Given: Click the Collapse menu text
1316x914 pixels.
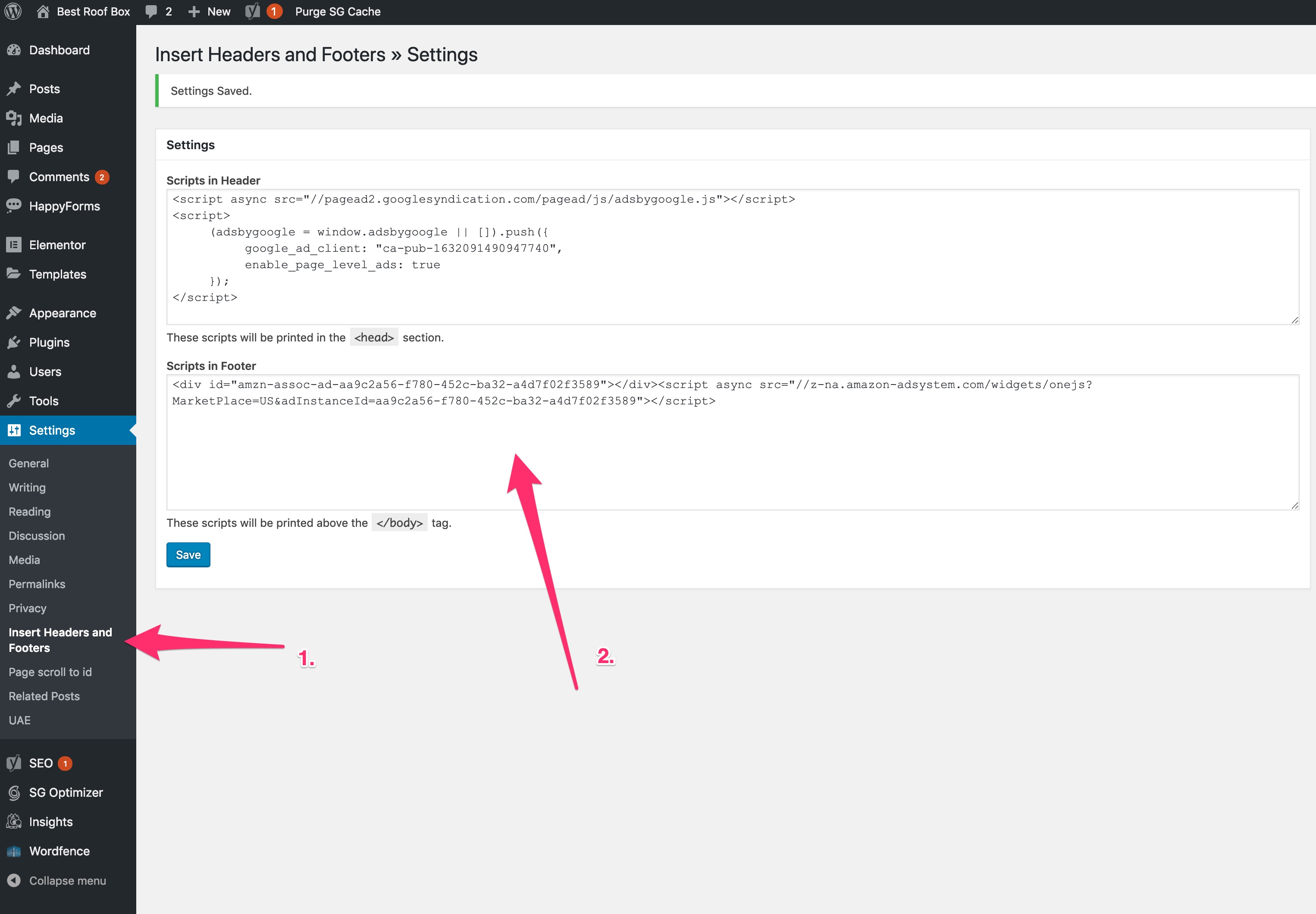Looking at the screenshot, I should 68,880.
